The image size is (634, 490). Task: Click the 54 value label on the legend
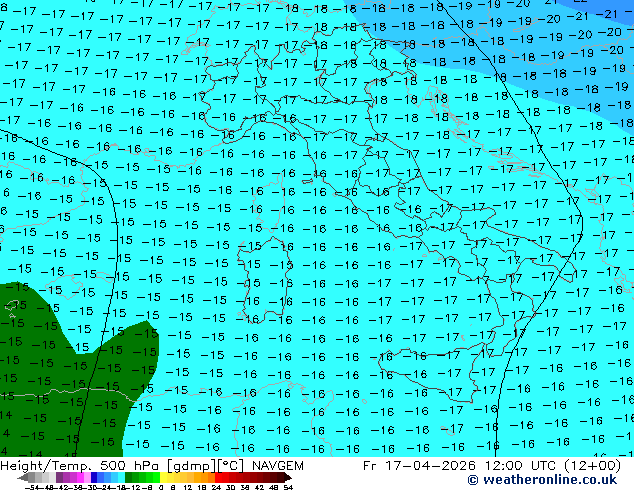pos(288,488)
